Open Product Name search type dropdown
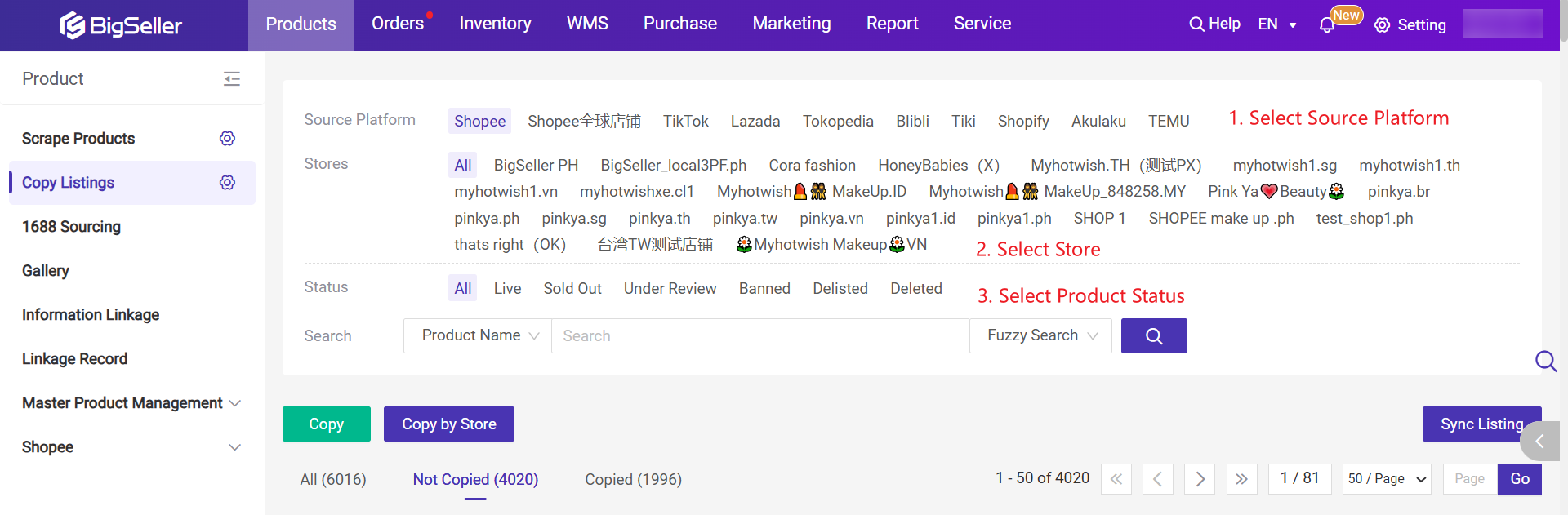The width and height of the screenshot is (1568, 515). [x=478, y=335]
